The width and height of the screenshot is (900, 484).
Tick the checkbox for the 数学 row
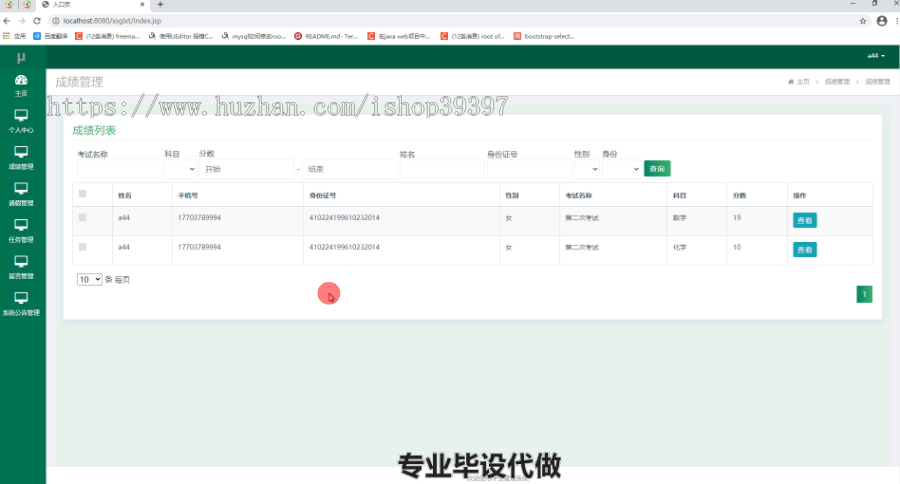tap(83, 218)
